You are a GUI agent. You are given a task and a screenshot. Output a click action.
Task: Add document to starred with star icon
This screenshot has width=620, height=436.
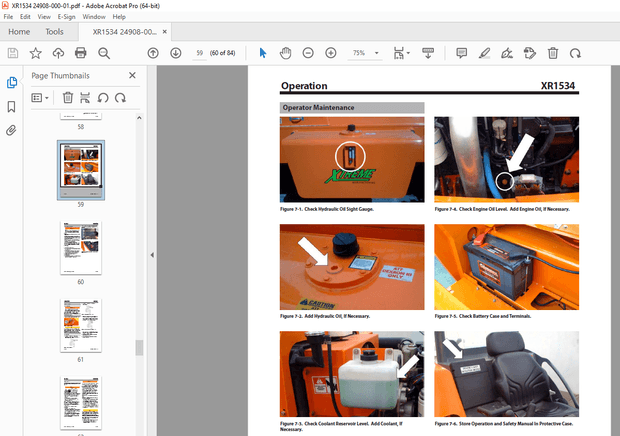[x=36, y=53]
